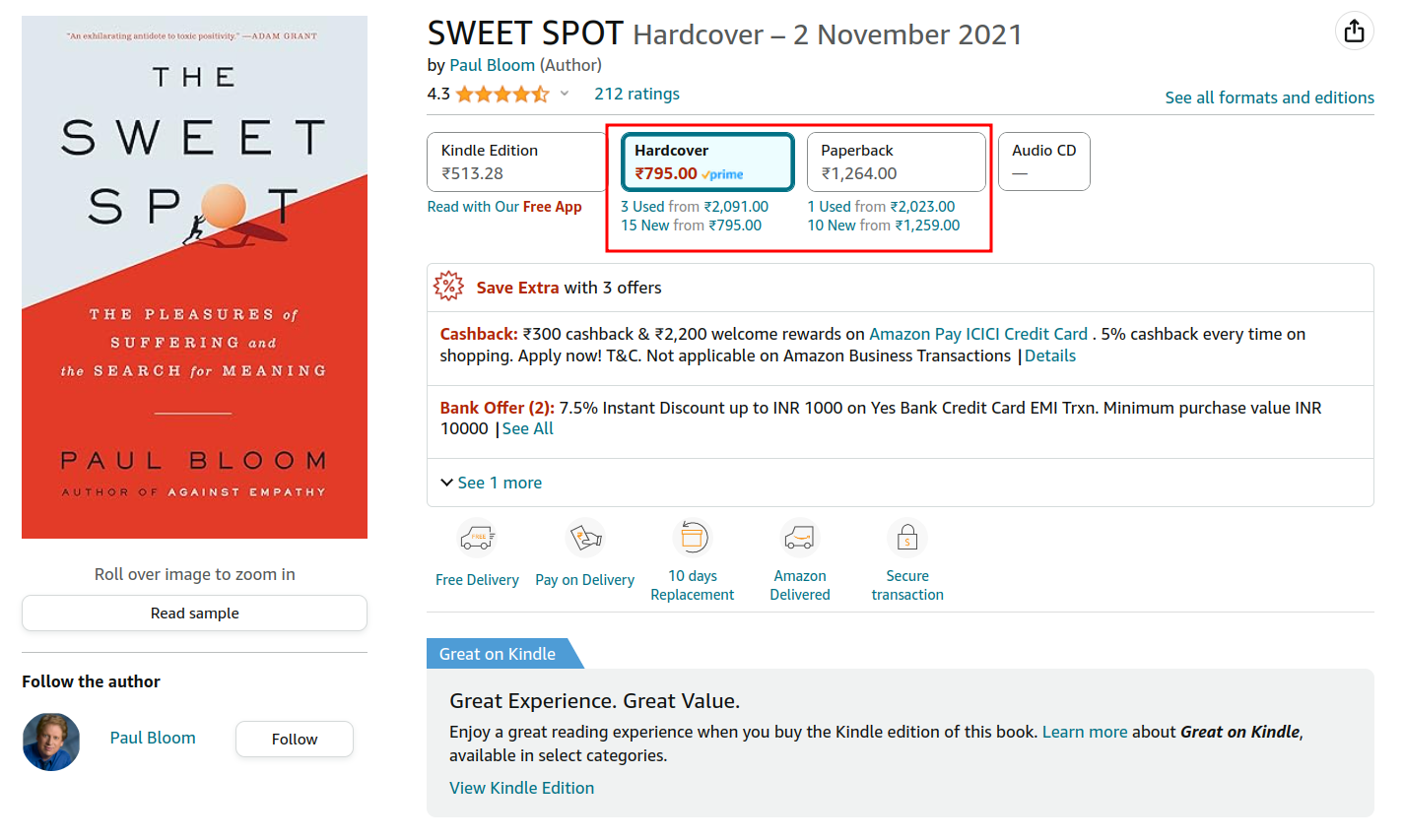The image size is (1404, 840).
Task: Click the SWEET SPOT title heading
Action: 525,33
